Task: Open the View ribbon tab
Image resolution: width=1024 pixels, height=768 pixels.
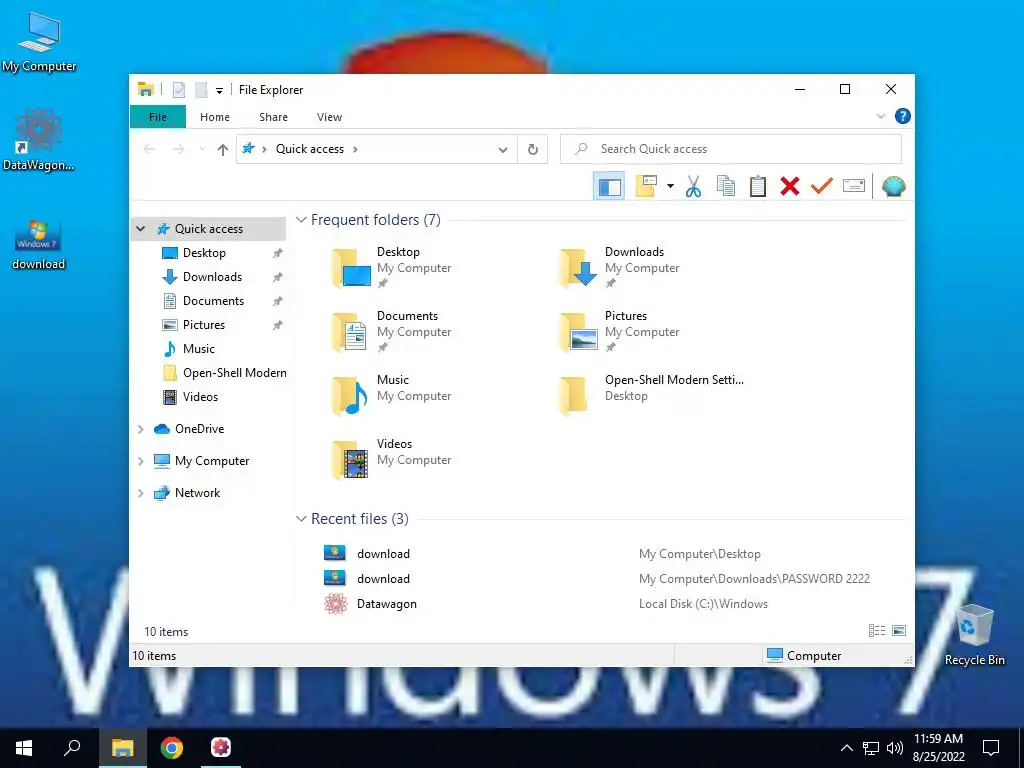Action: [329, 117]
